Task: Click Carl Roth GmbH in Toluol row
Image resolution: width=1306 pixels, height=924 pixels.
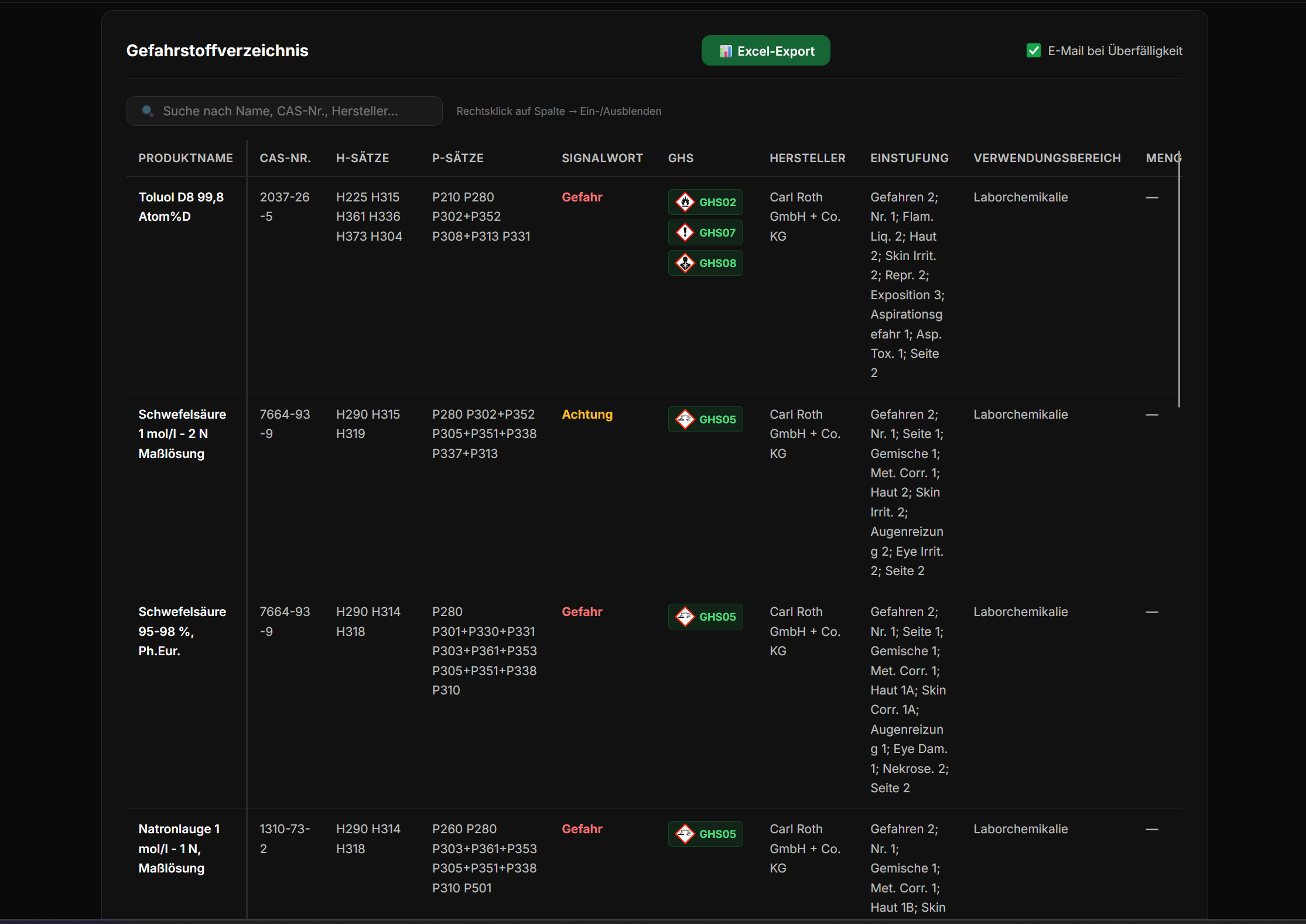Action: (x=805, y=217)
